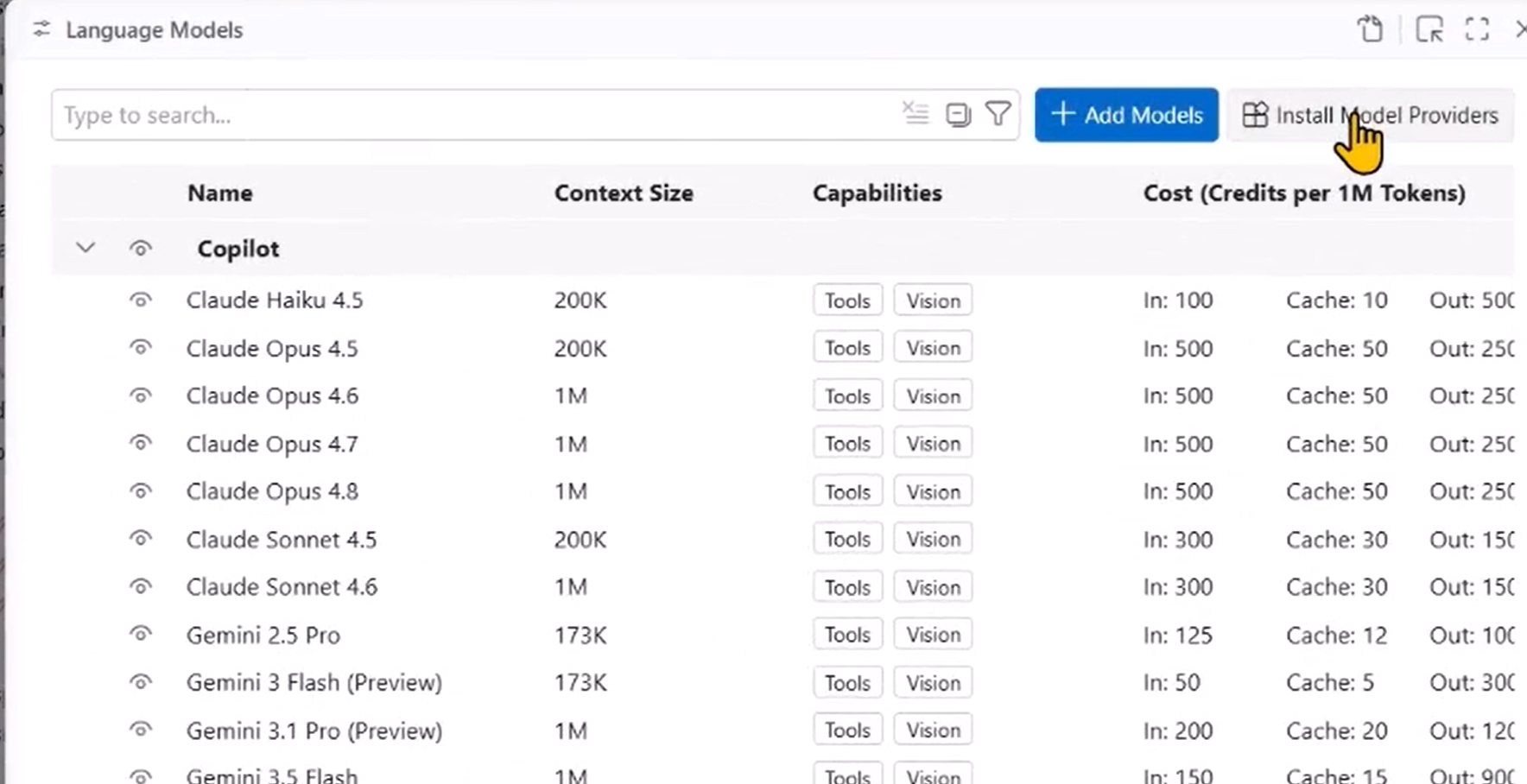Screen dimensions: 1527x784
Task: Click Vision tag on Gemini 3 Flash (Preview) row
Action: click(933, 683)
